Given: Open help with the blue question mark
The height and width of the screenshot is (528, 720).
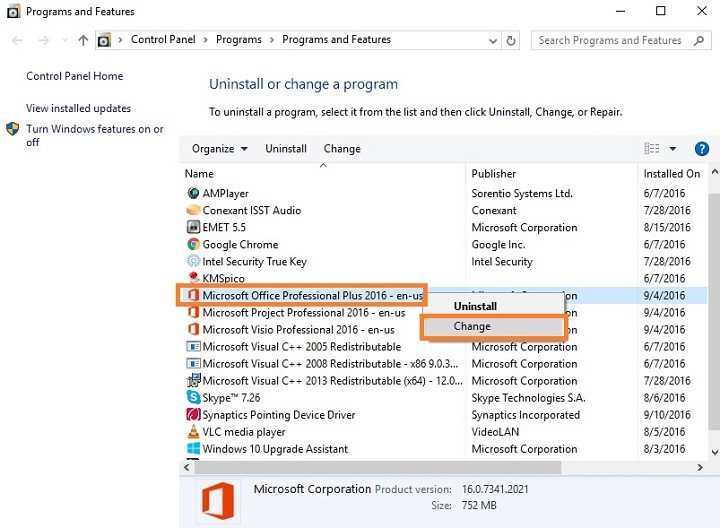Looking at the screenshot, I should tap(702, 149).
